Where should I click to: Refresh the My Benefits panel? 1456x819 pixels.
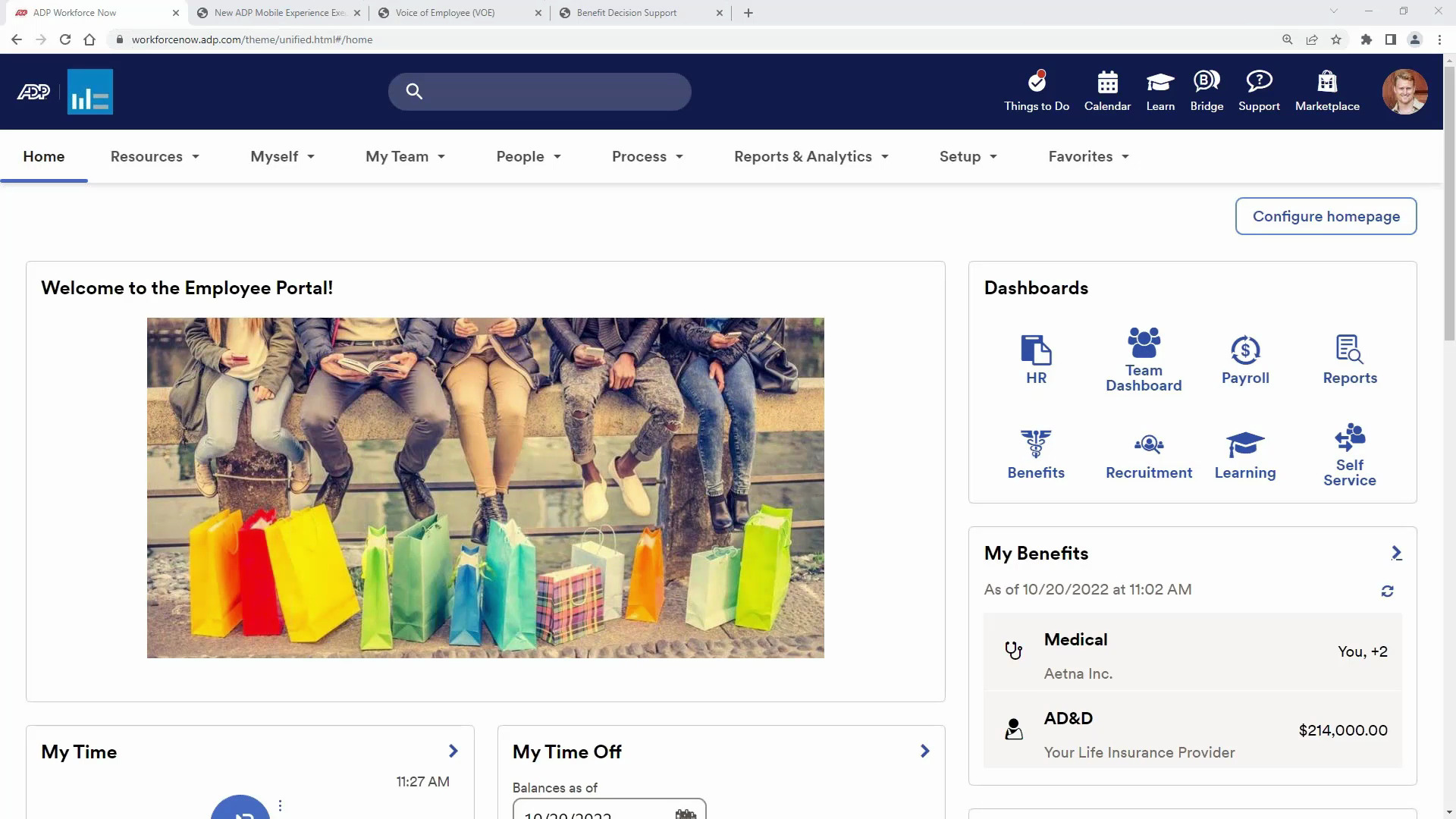(x=1387, y=591)
